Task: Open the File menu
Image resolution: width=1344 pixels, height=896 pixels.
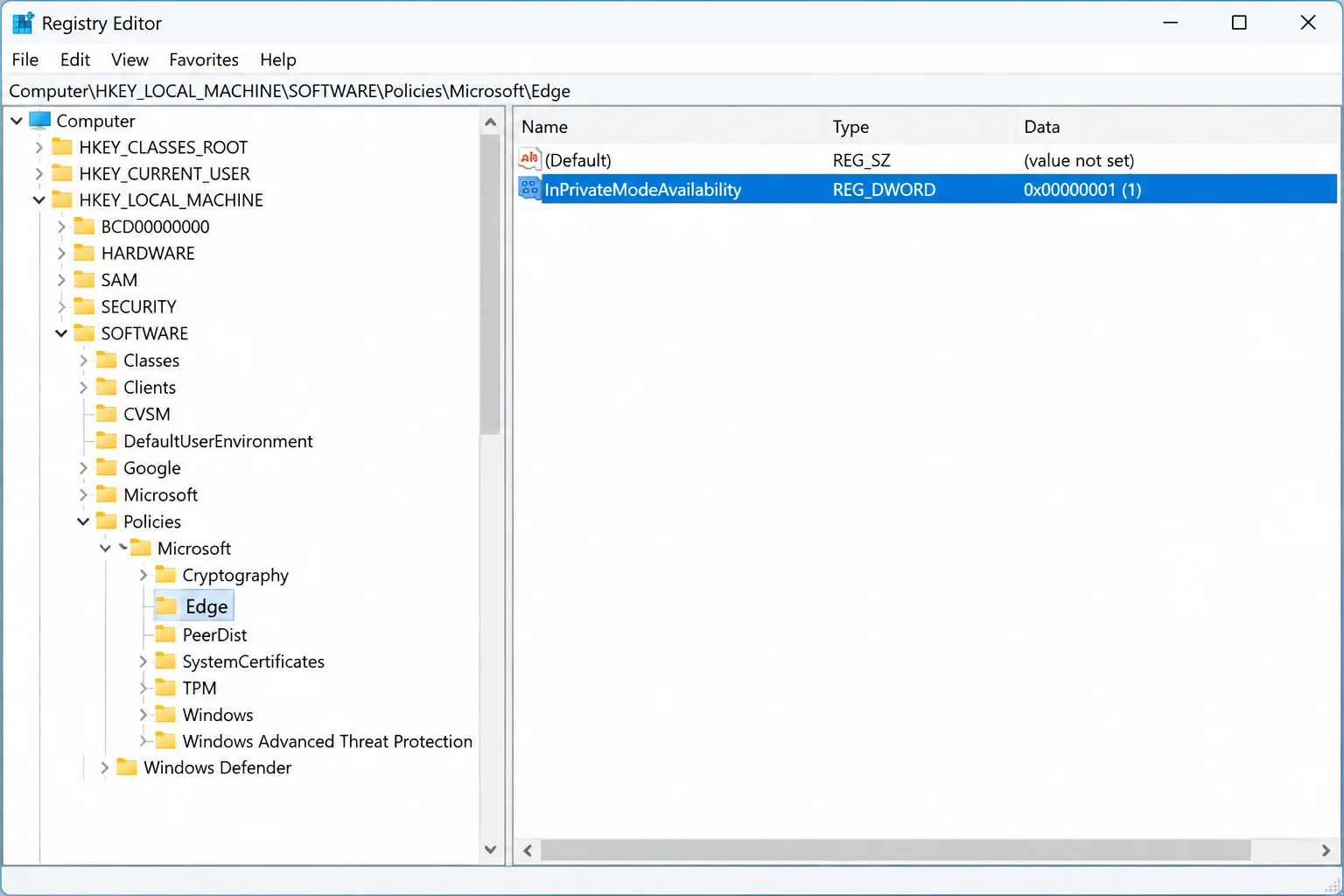Action: pos(25,59)
